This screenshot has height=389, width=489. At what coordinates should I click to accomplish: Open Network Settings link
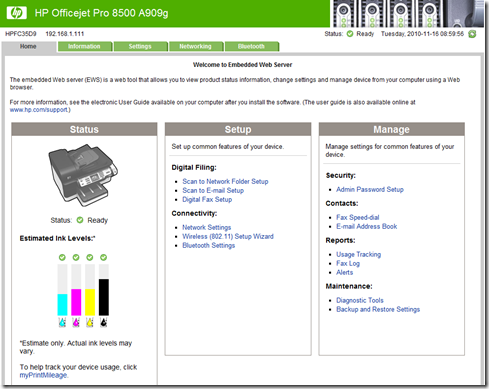click(x=207, y=227)
